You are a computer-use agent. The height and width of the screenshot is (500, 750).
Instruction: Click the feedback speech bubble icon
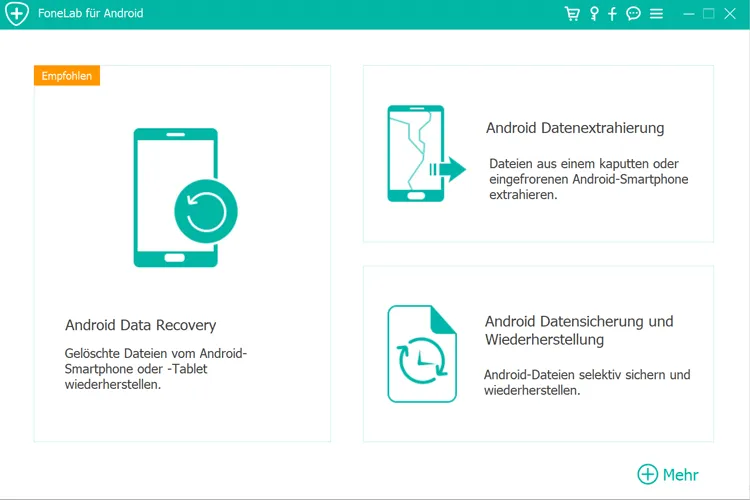tap(634, 14)
